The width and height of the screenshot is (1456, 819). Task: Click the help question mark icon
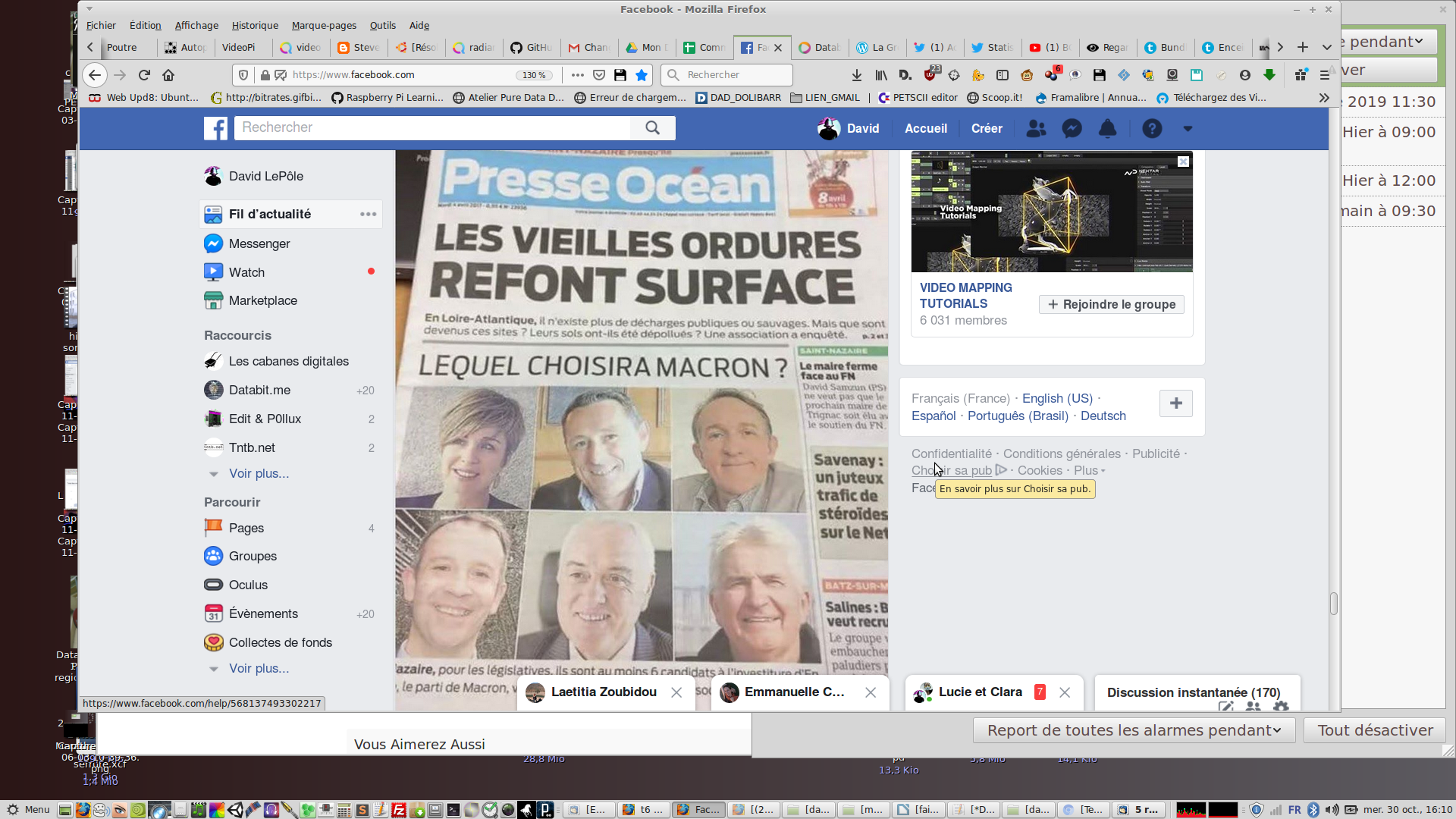(1152, 129)
